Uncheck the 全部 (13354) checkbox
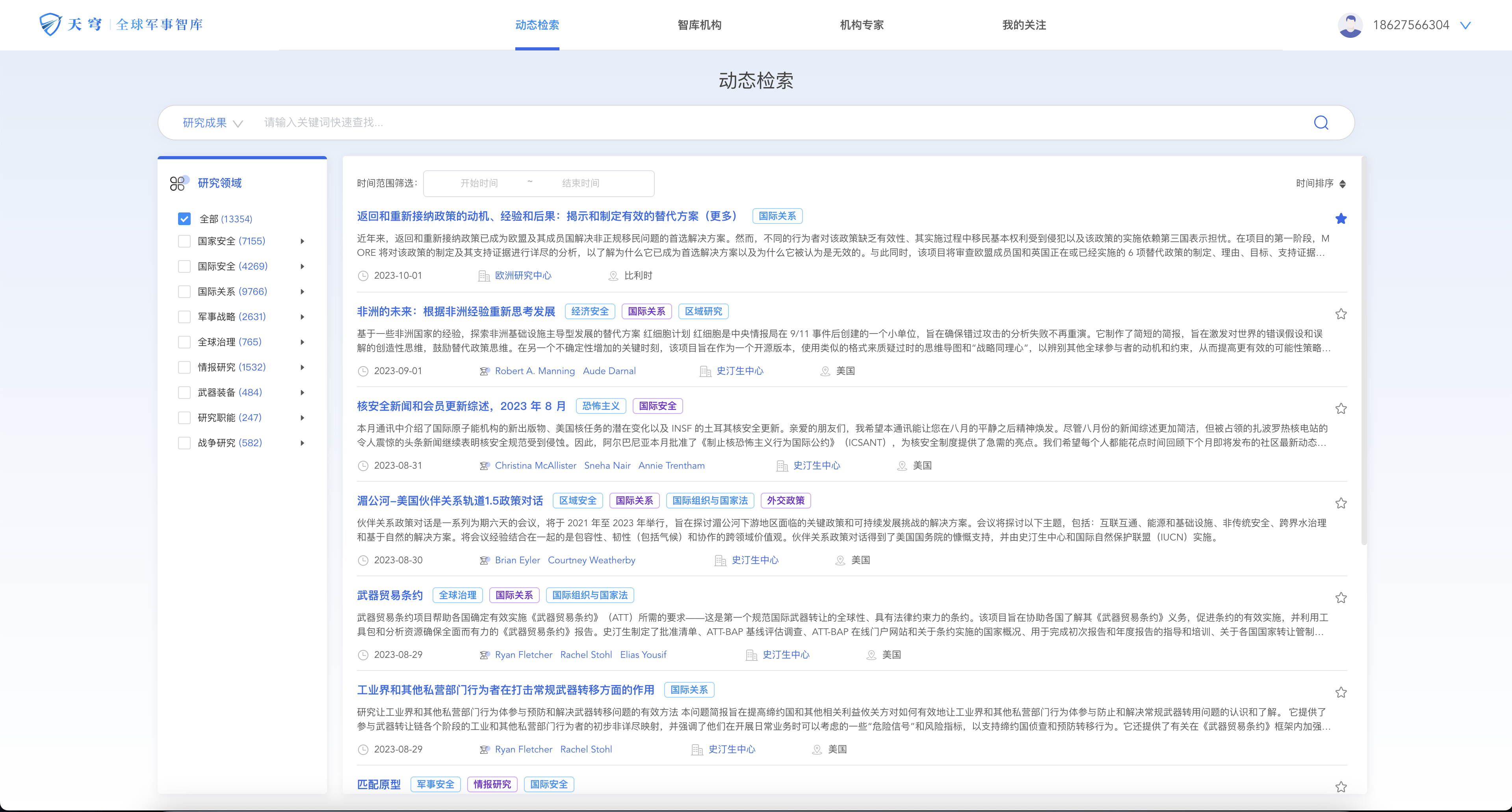This screenshot has height=812, width=1512. 184,219
